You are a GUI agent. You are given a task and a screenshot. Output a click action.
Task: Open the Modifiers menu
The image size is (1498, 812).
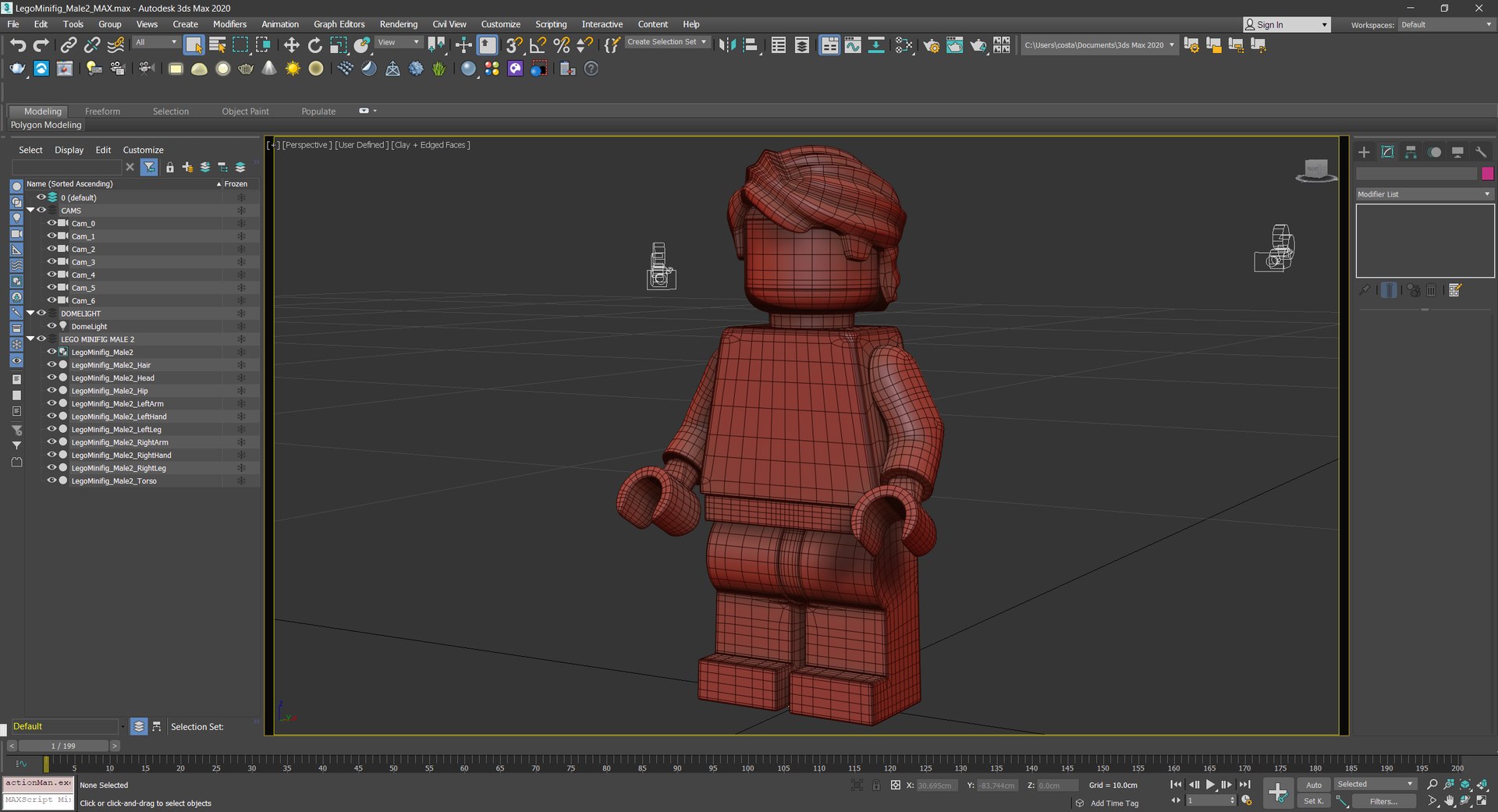tap(229, 24)
